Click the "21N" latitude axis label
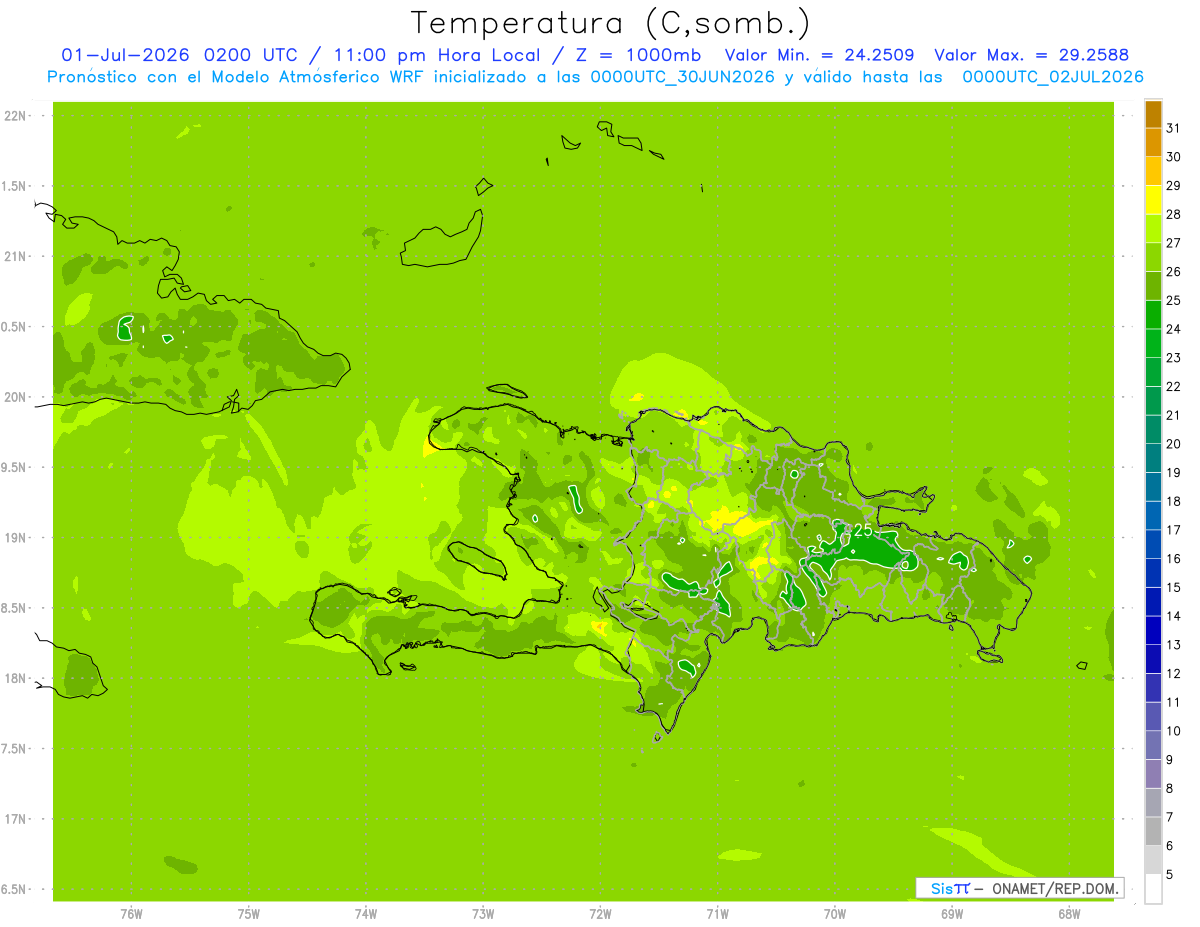 tap(15, 257)
